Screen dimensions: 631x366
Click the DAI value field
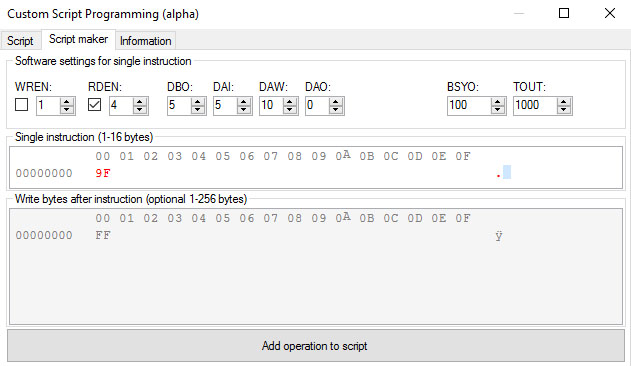coord(225,105)
